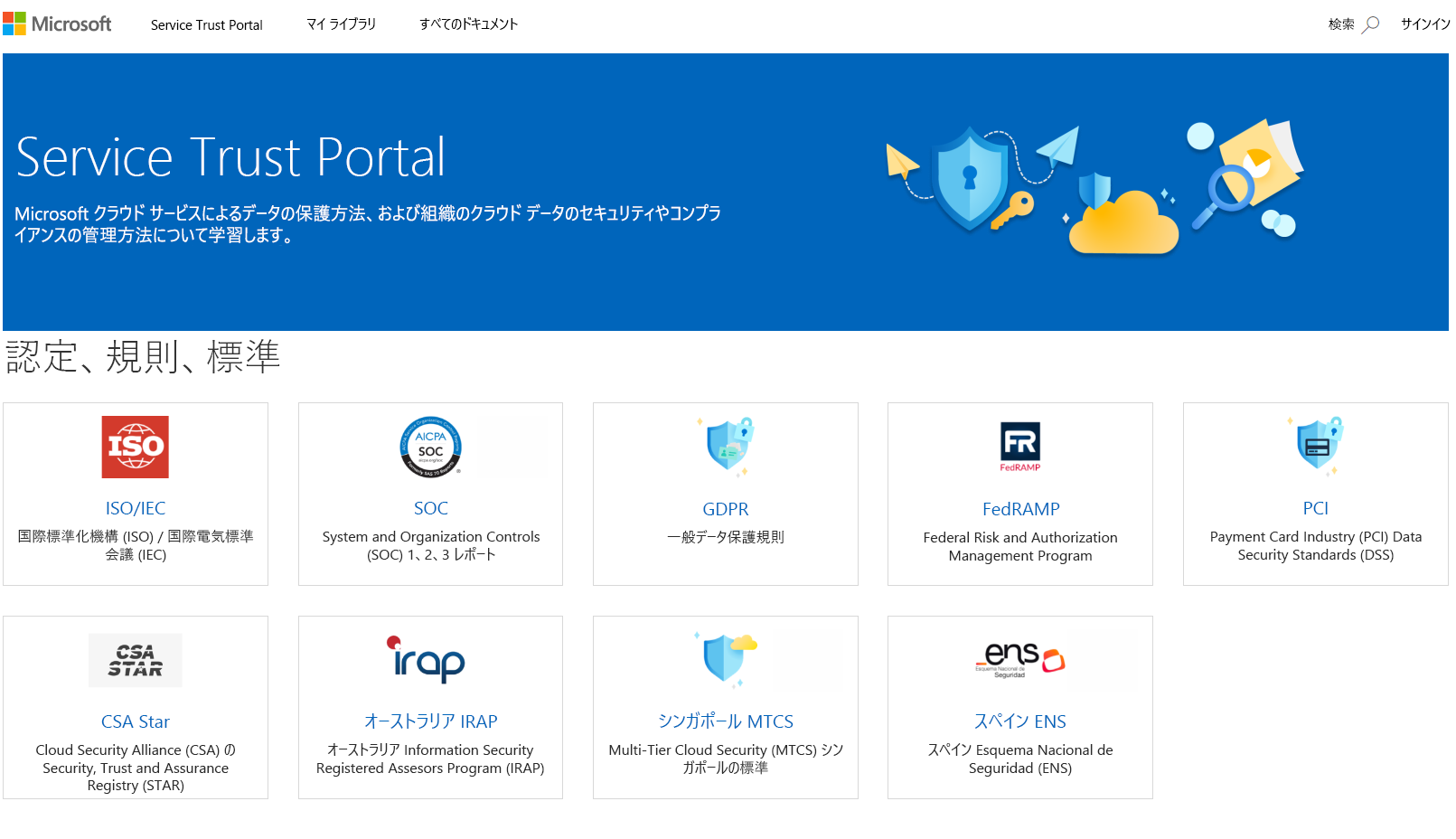Click Cloud Security Alliance description text
Image resolution: width=1456 pixels, height=839 pixels.
tap(136, 768)
